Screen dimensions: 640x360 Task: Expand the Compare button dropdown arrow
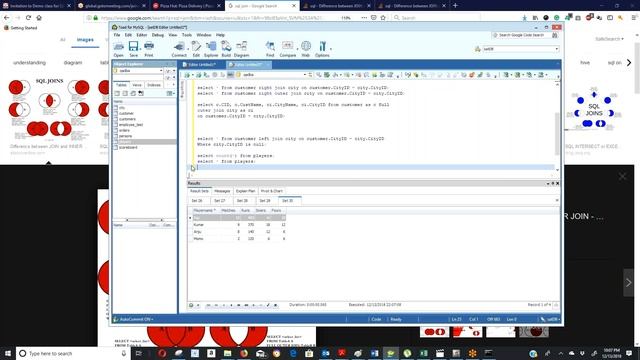pyautogui.click(x=297, y=49)
